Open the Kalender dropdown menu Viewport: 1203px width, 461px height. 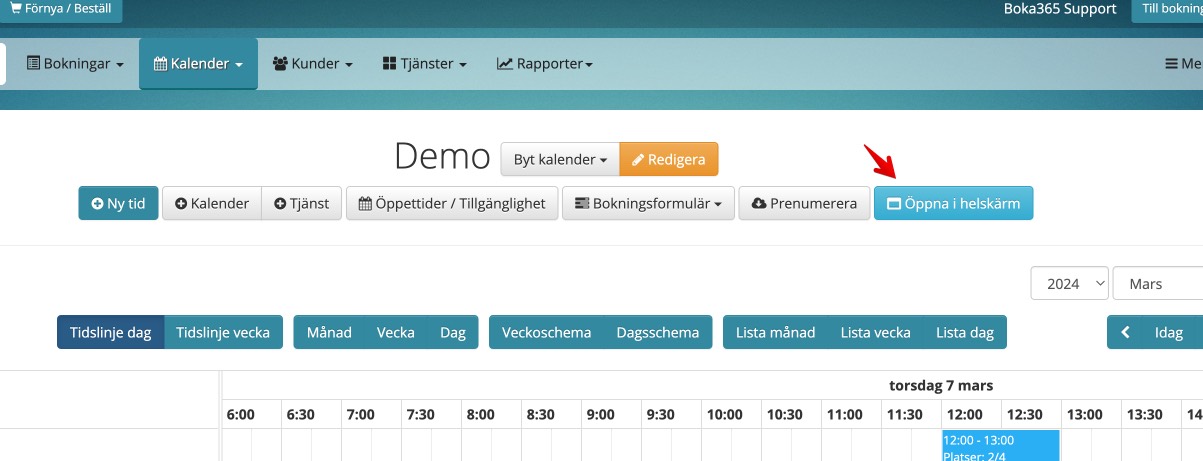[198, 63]
